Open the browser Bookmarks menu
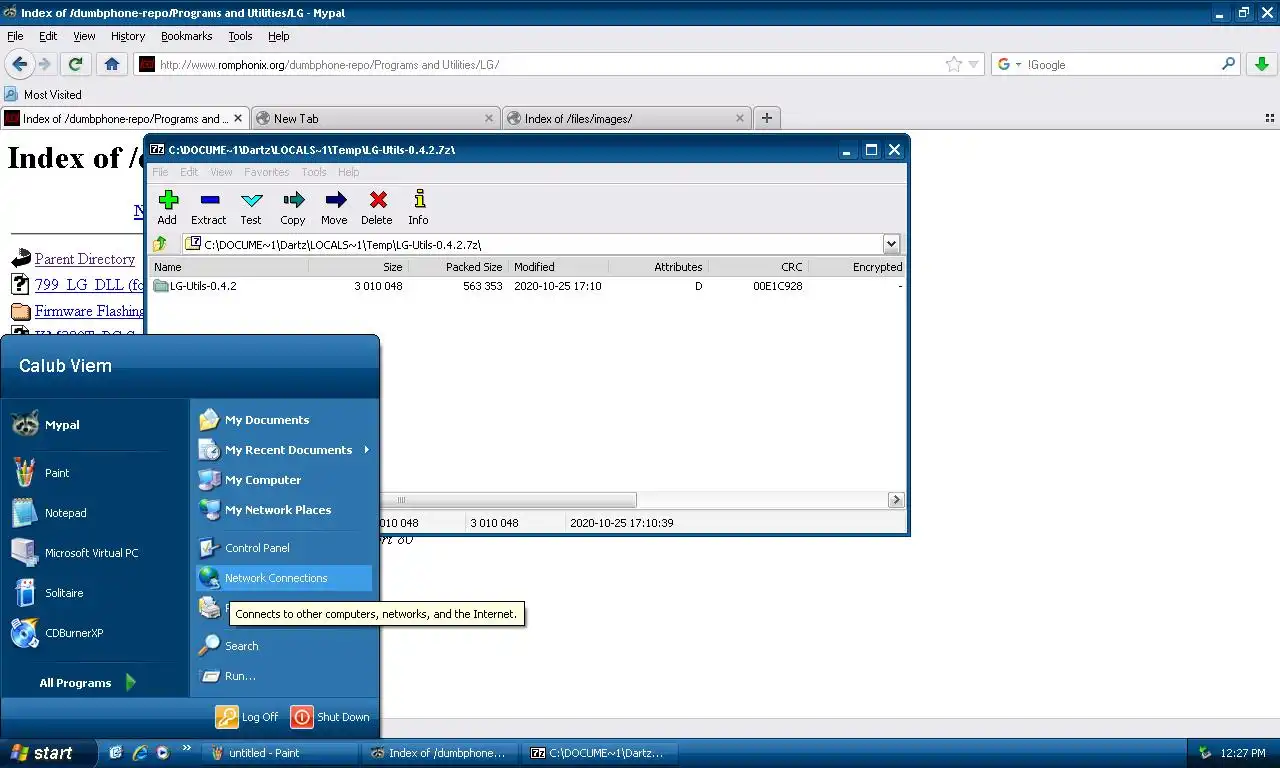The image size is (1280, 768). (186, 36)
